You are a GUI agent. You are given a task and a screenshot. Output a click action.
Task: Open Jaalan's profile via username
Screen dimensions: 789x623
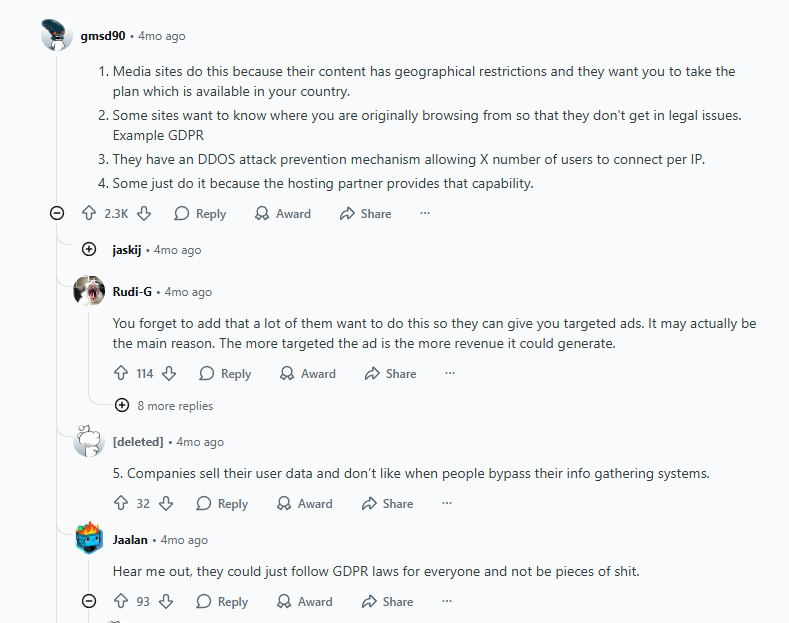(130, 539)
